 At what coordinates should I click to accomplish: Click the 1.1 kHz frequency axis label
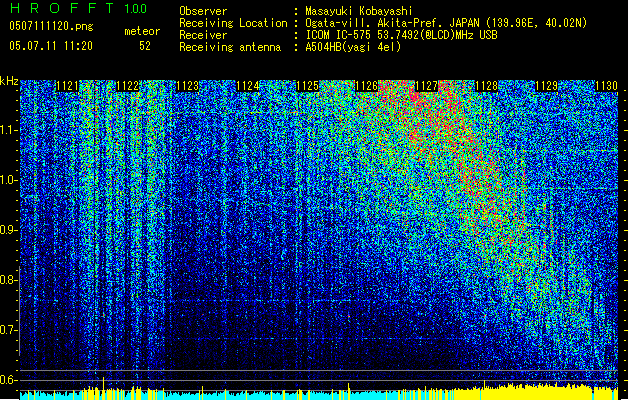7,130
